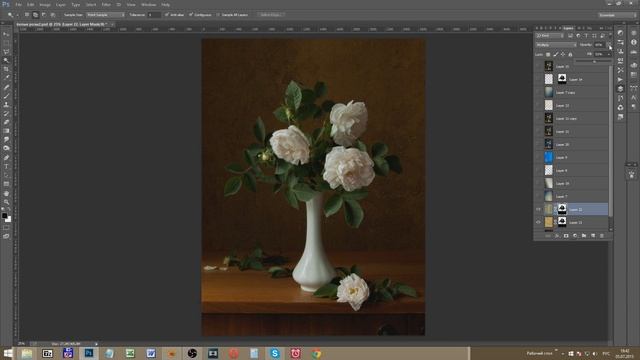
Task: Select the Healing Brush tool
Action: [6, 87]
